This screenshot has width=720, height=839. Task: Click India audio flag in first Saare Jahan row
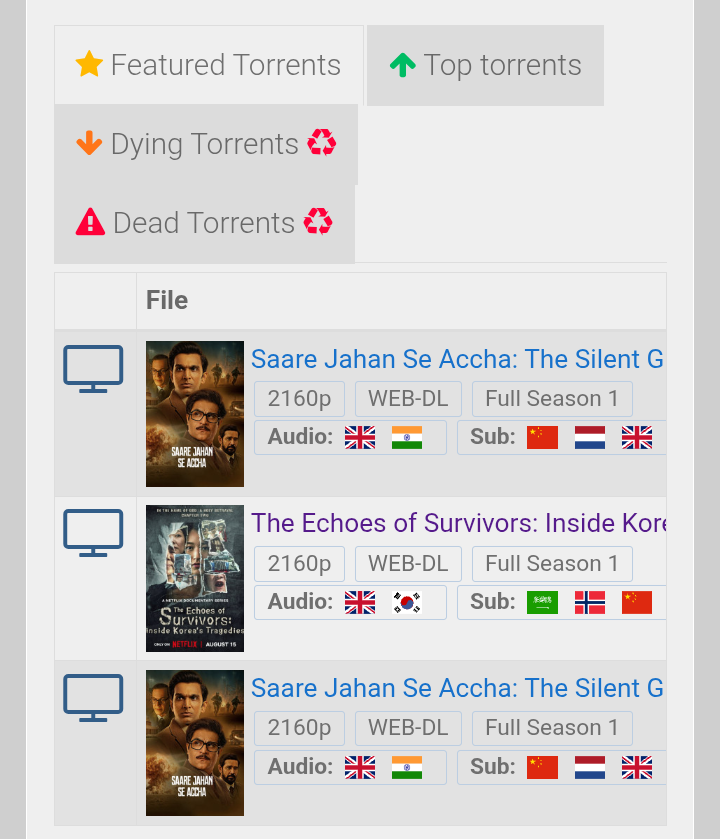(x=407, y=437)
